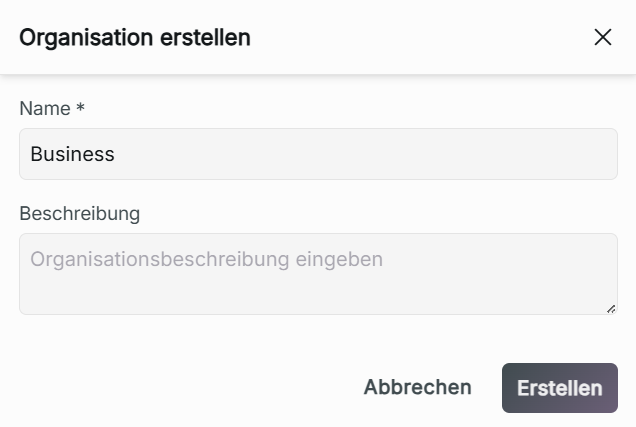Click the required asterisk next to Name
636x427 pixels.
point(80,108)
